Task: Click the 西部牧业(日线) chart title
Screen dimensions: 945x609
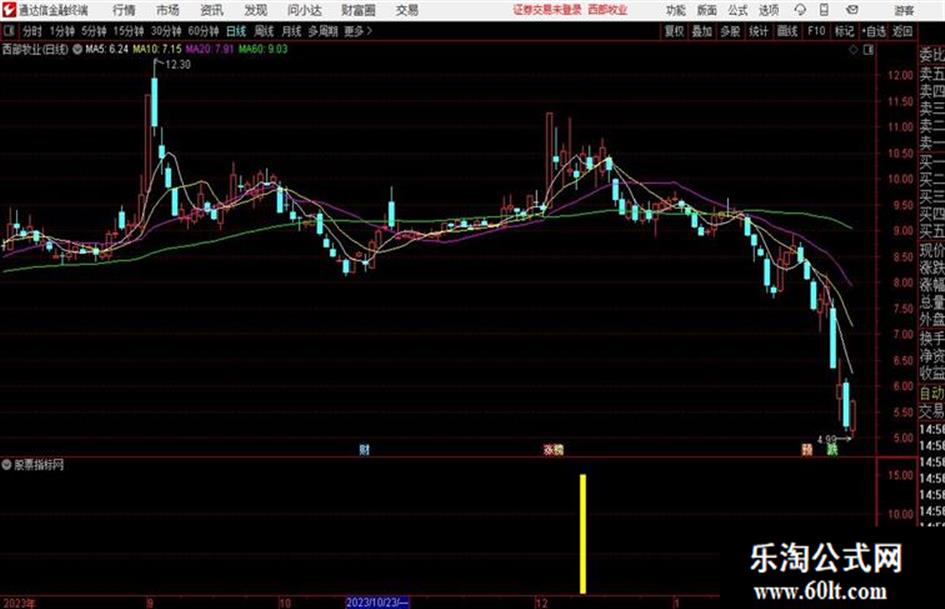Action: tap(35, 49)
